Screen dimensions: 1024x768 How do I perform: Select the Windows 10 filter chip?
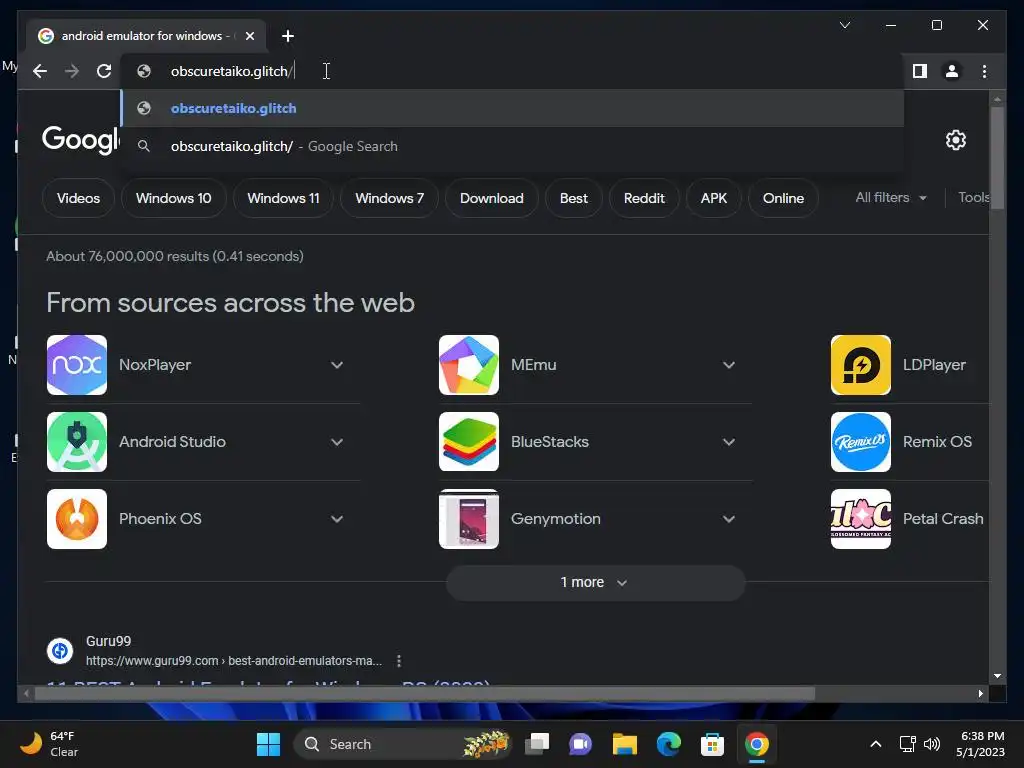(174, 199)
